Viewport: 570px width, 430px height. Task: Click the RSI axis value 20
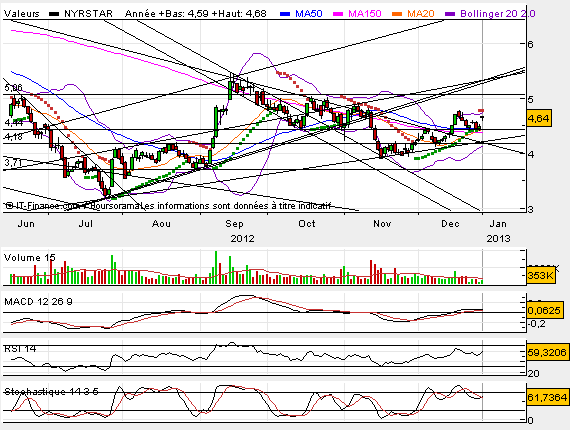tap(533, 373)
